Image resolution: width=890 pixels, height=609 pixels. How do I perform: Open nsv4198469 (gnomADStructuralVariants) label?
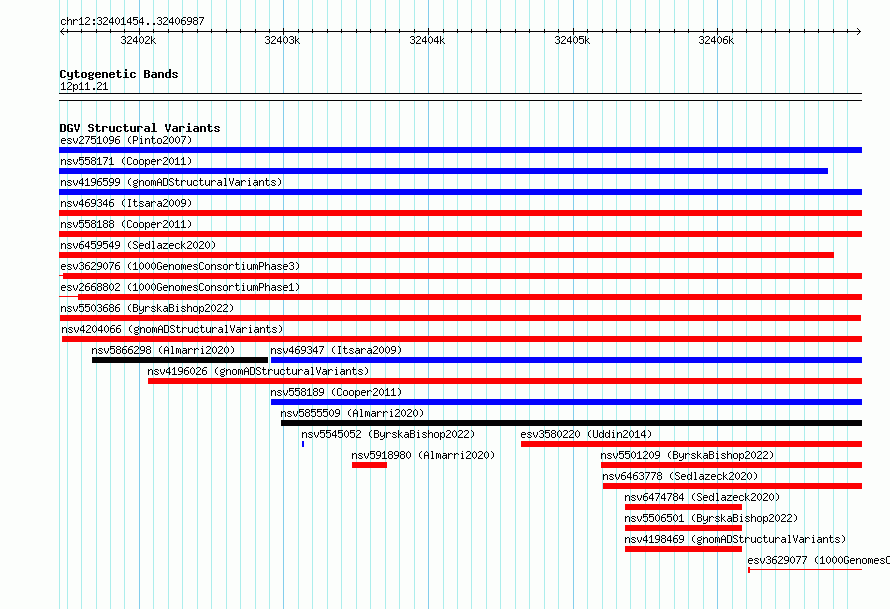click(735, 539)
